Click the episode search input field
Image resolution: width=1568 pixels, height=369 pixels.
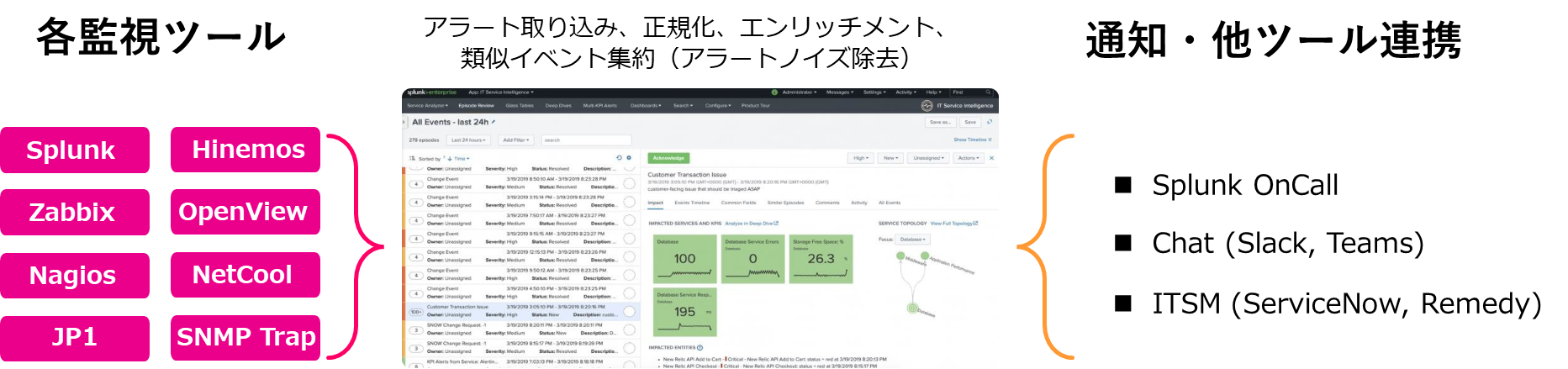585,140
